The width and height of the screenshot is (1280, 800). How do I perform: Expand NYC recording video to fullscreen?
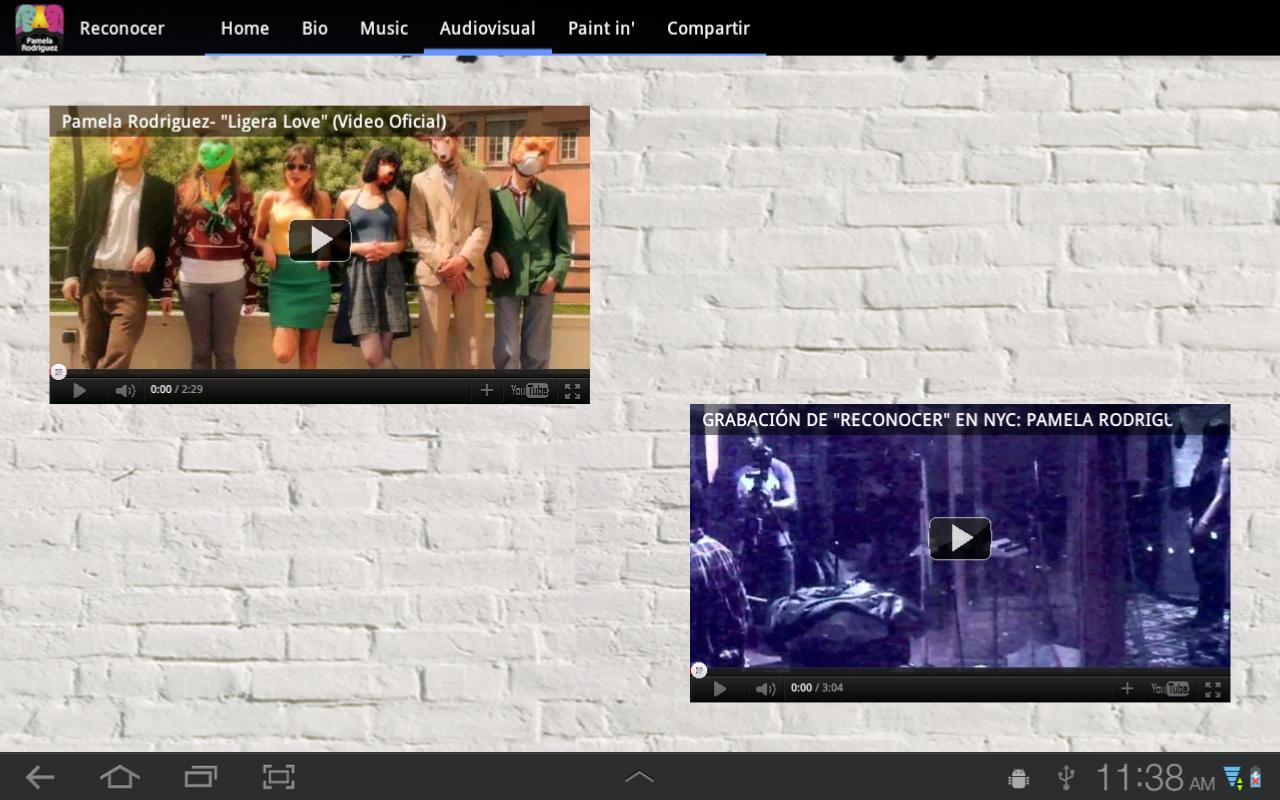coord(1212,689)
